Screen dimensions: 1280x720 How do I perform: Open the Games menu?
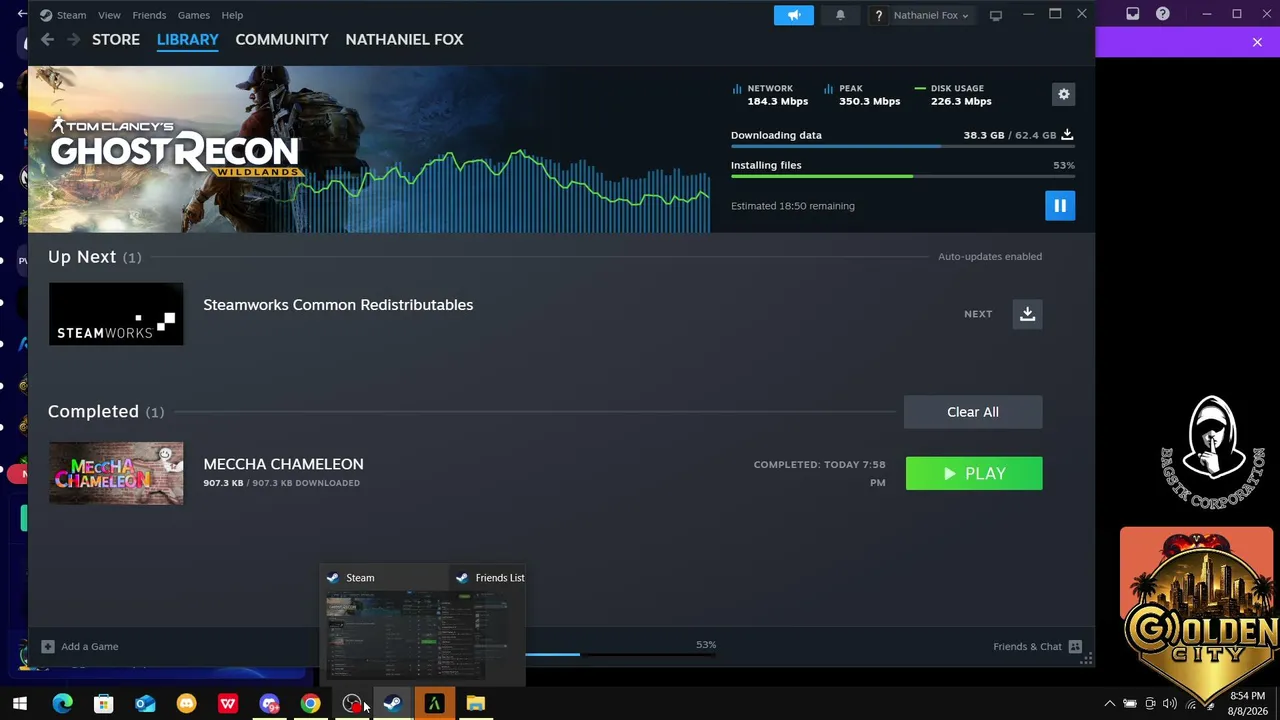click(x=193, y=15)
